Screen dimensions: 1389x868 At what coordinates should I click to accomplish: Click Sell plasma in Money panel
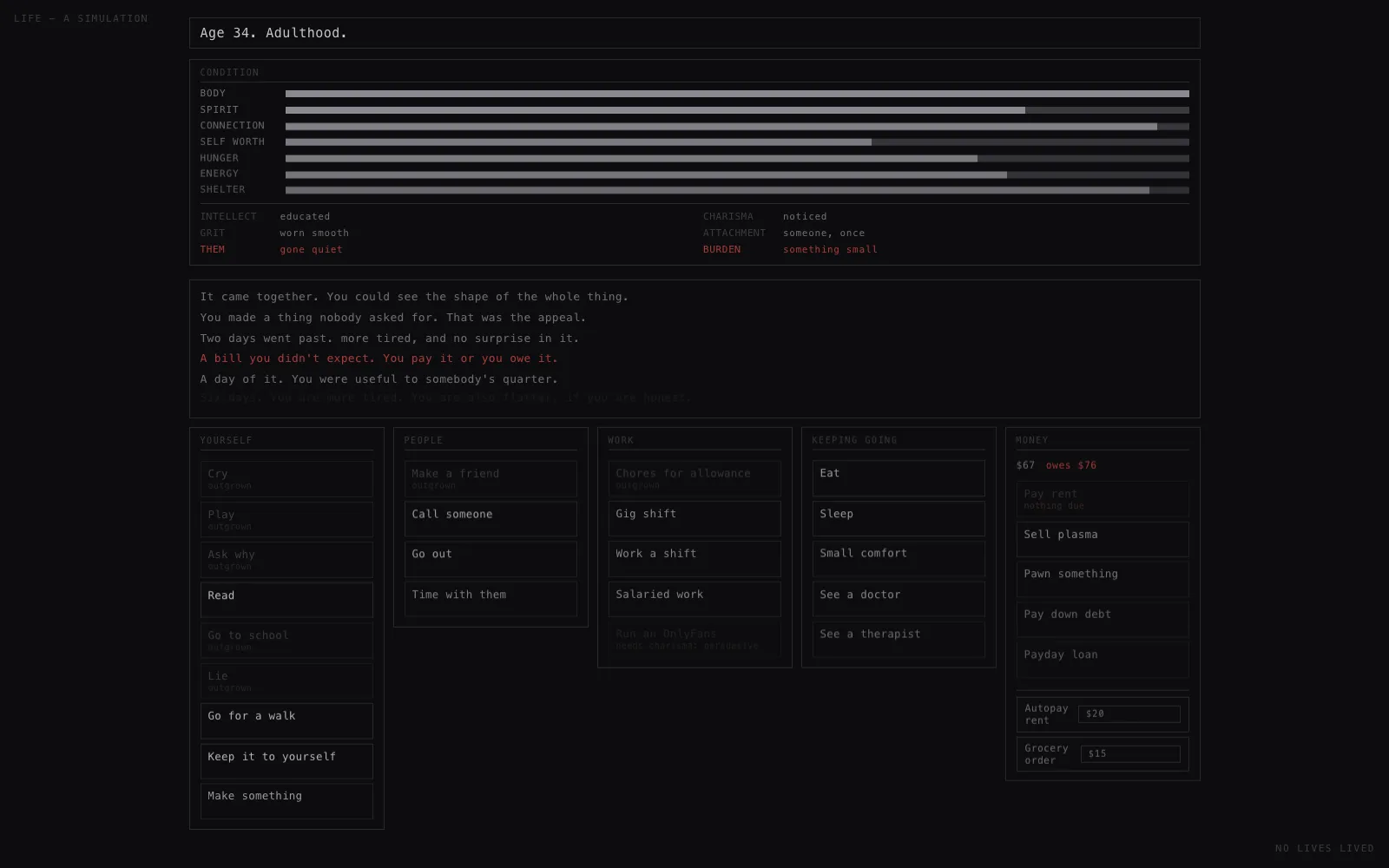coord(1103,539)
